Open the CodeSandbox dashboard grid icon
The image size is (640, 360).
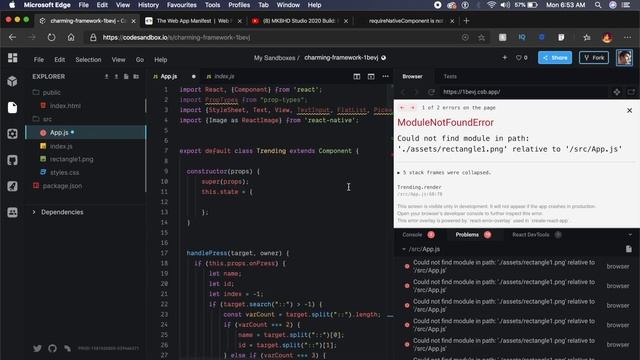(13, 58)
